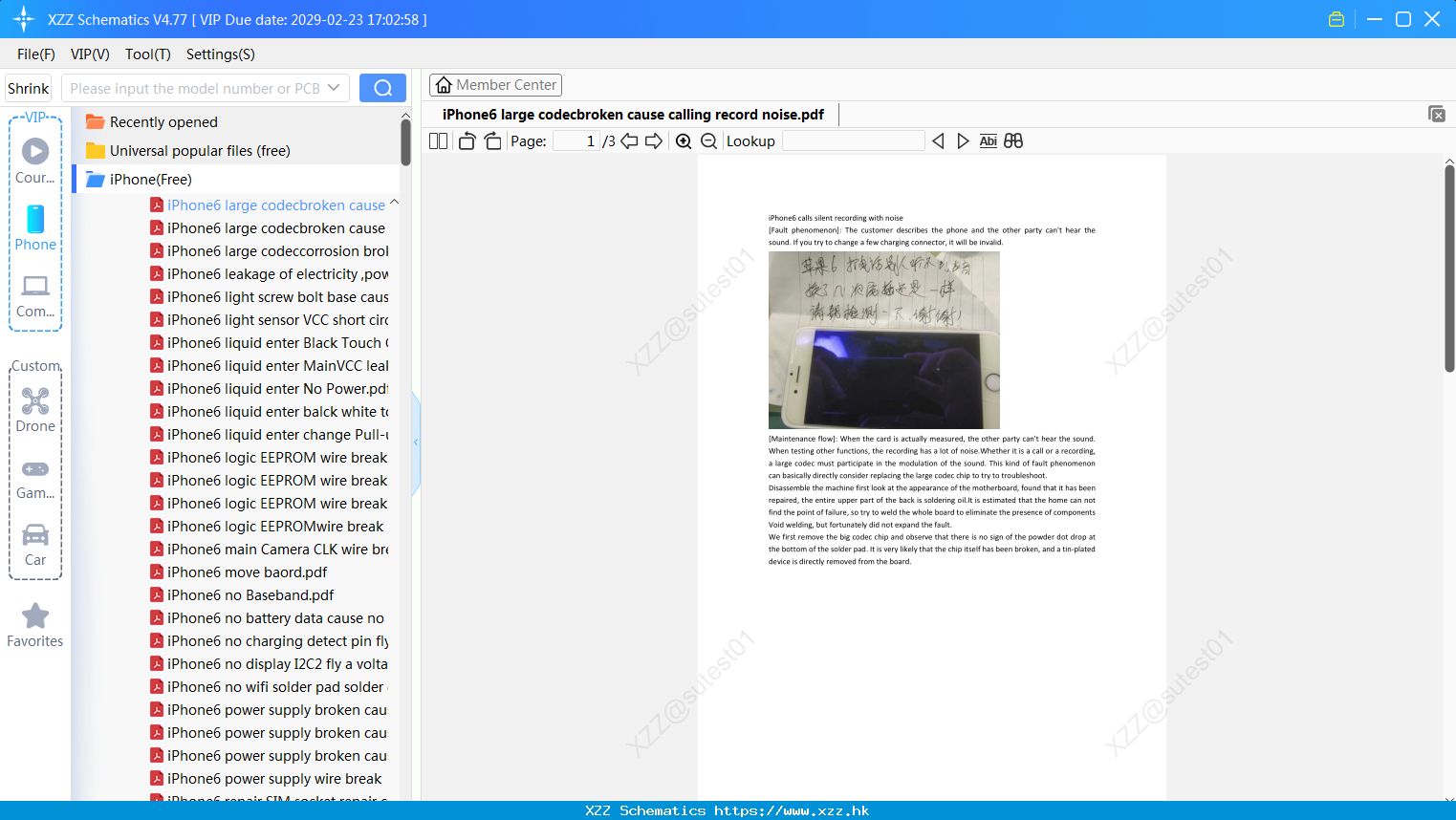Open iPhone6 move baord.pdf

point(239,572)
